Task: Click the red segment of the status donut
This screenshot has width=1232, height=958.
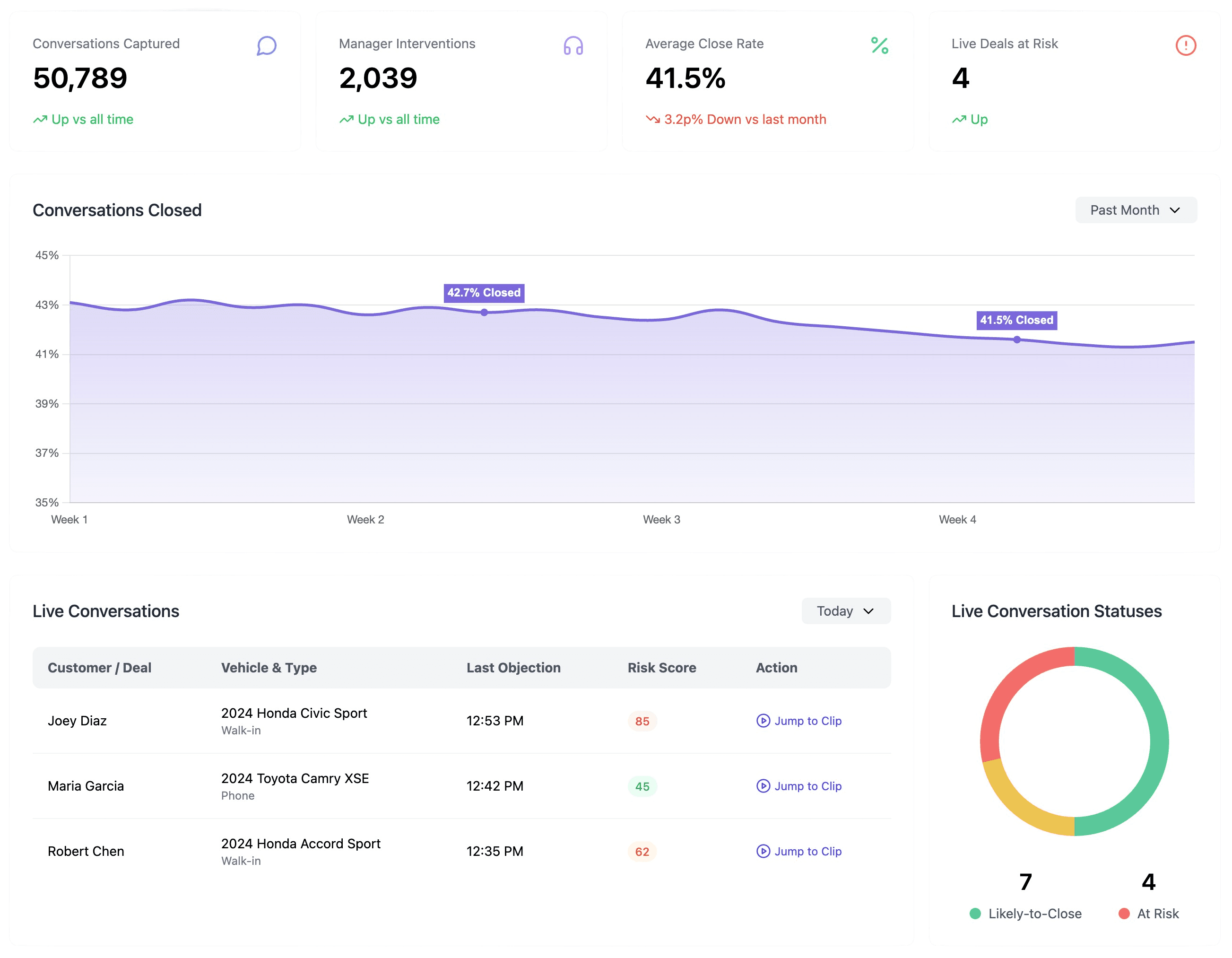Action: (x=1010, y=691)
